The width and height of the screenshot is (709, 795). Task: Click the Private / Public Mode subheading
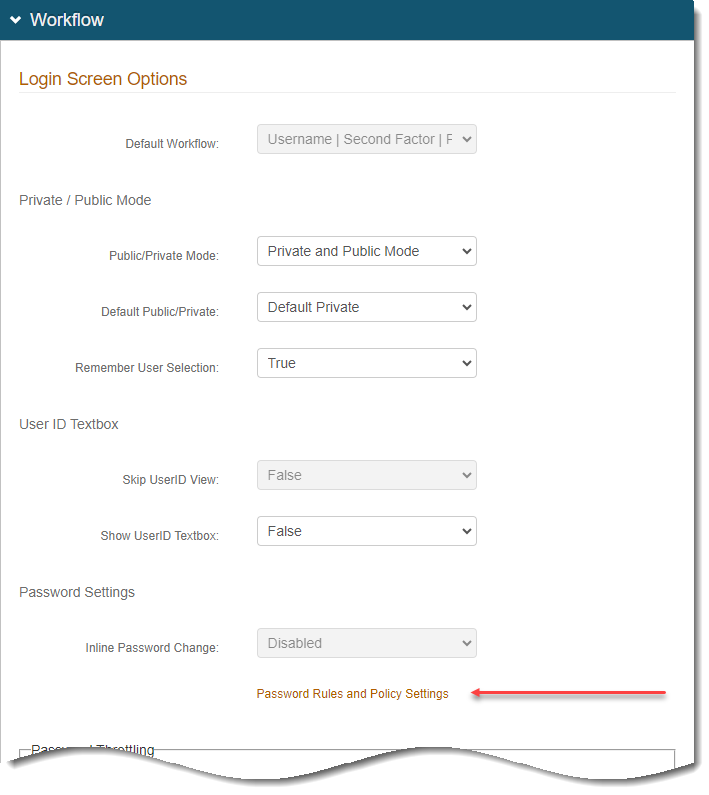tap(85, 200)
